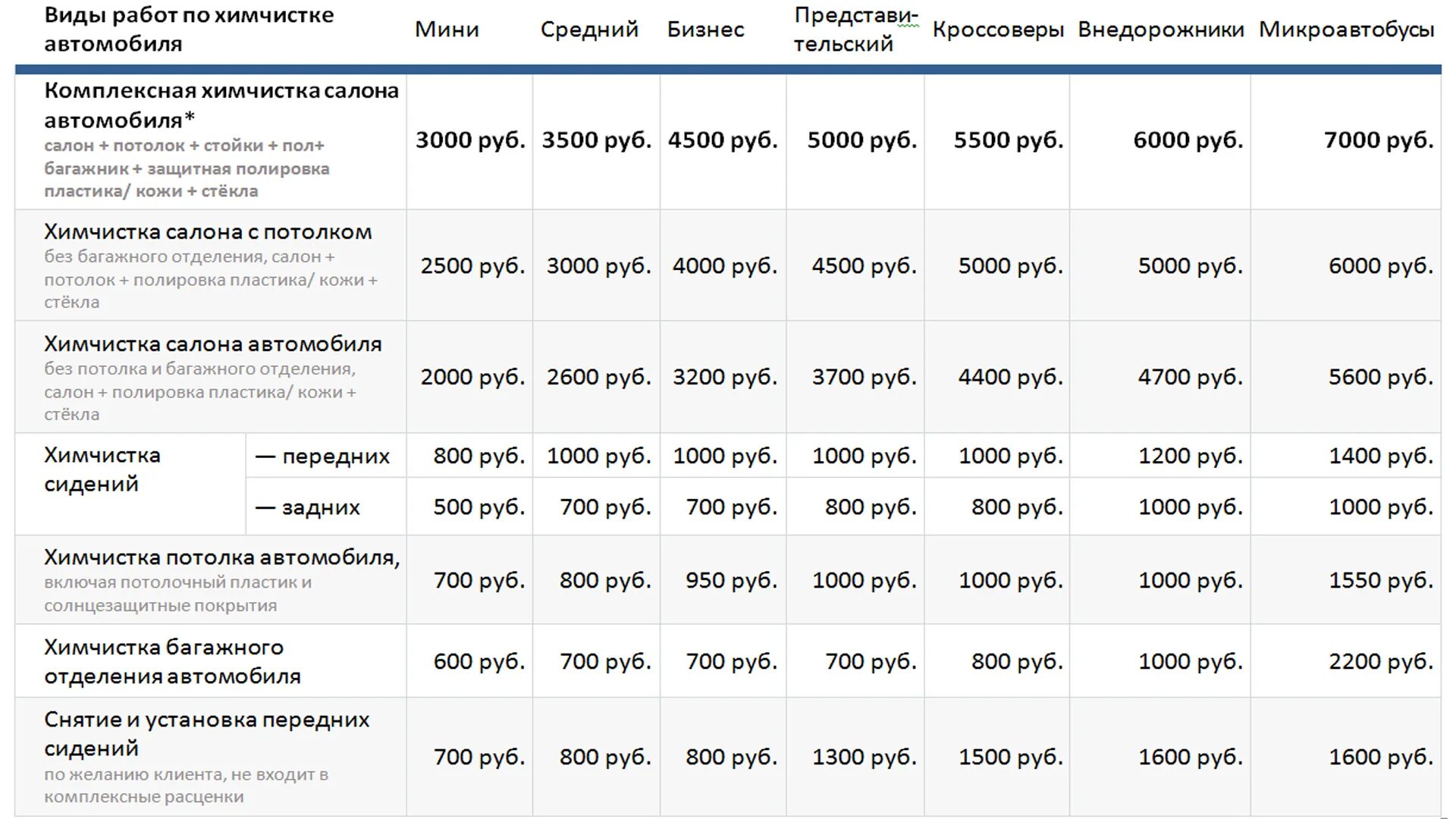The image size is (1456, 819).
Task: Click the bold '4500 руб.' Бизнес price
Action: 723,140
